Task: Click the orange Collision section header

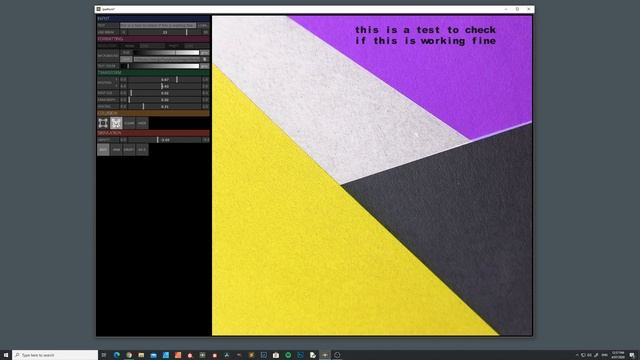Action: click(153, 113)
